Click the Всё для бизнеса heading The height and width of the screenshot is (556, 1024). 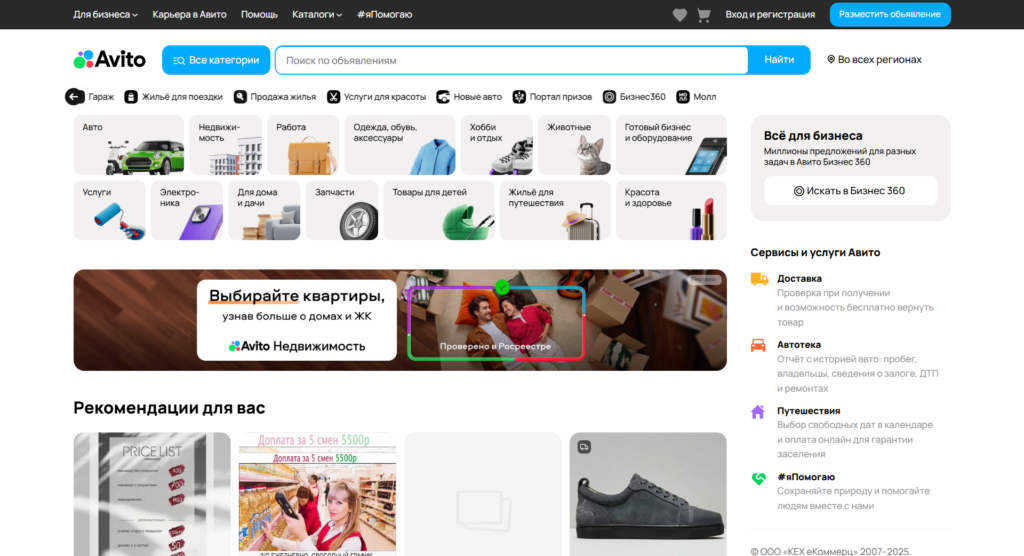click(x=813, y=136)
